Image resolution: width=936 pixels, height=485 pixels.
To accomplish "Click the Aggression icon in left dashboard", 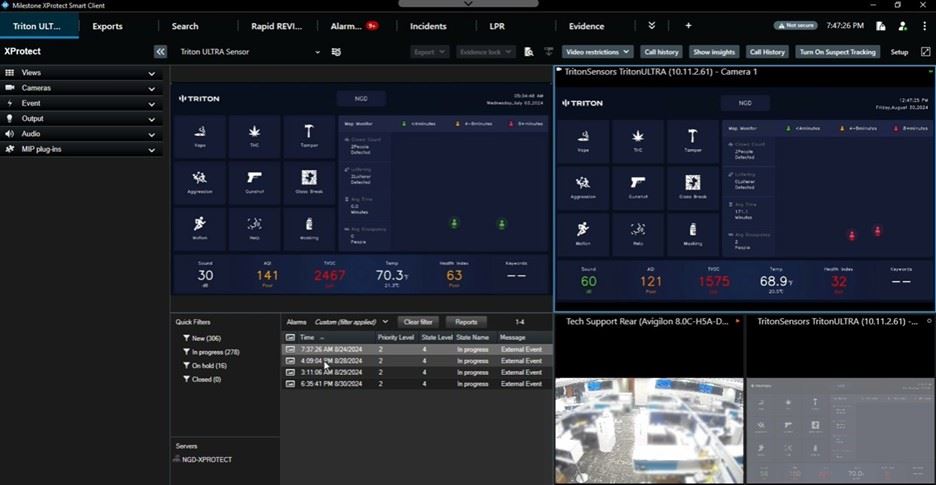I will coord(200,178).
